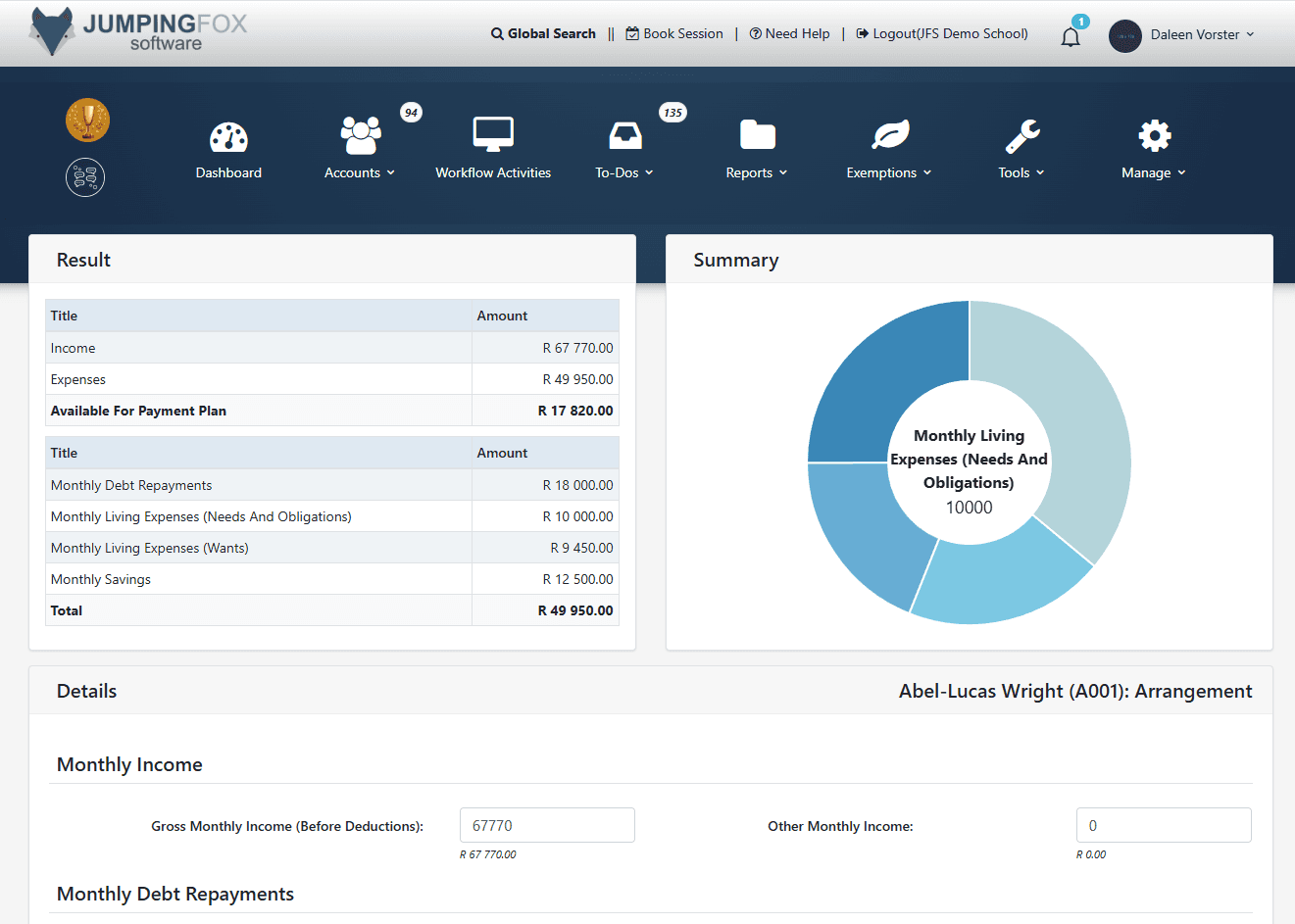
Task: Click the 'R 49 950.00' total amount
Action: point(575,610)
